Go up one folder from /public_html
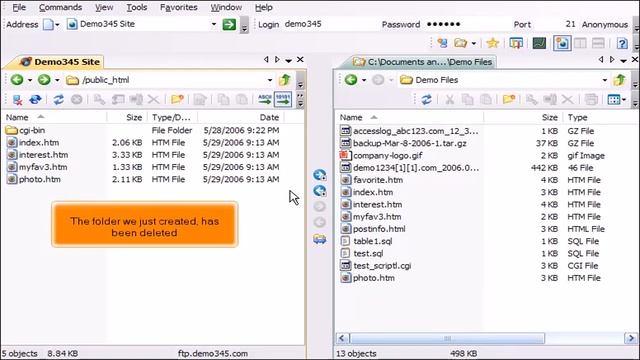This screenshot has width=640, height=360. tap(284, 80)
